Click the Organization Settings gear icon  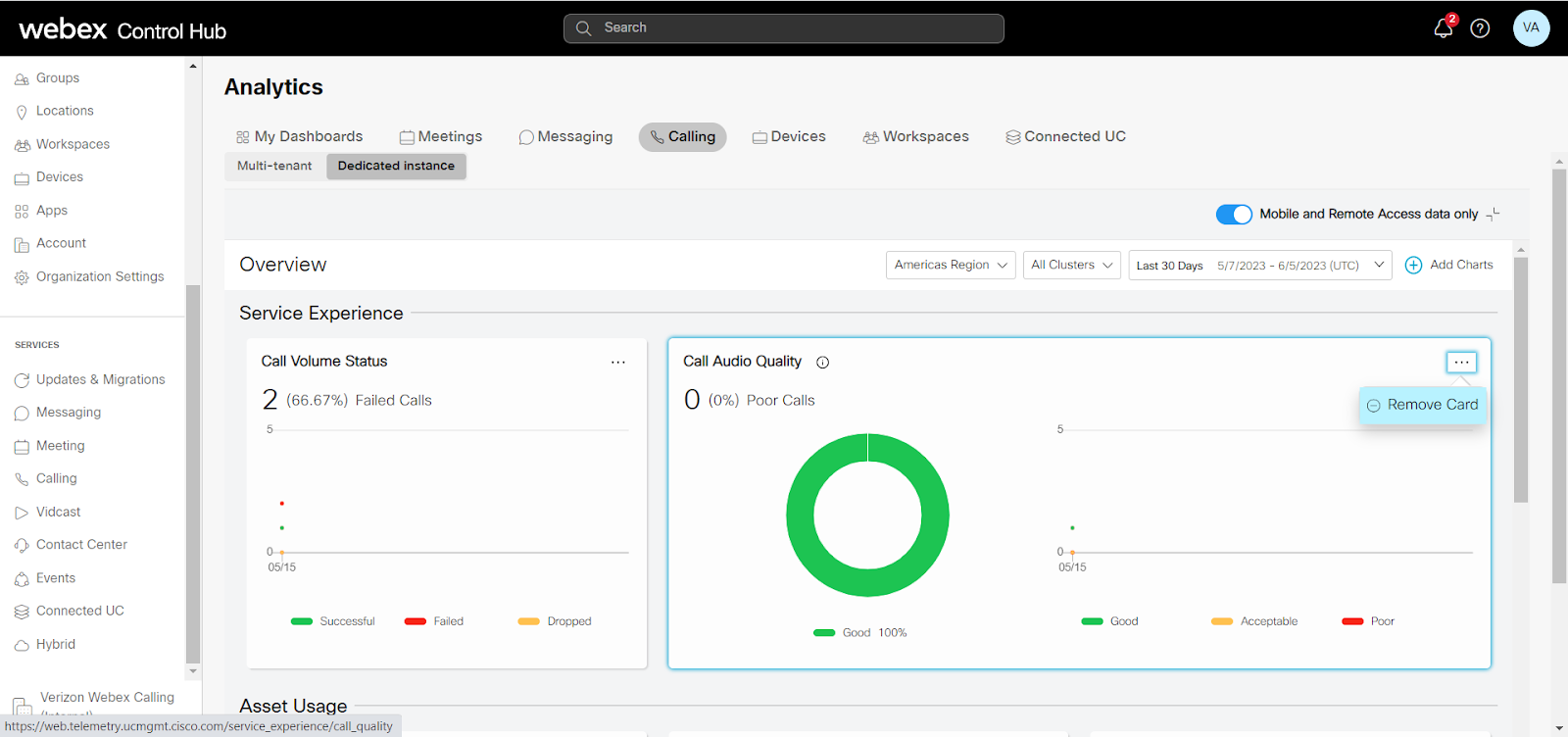pyautogui.click(x=22, y=277)
